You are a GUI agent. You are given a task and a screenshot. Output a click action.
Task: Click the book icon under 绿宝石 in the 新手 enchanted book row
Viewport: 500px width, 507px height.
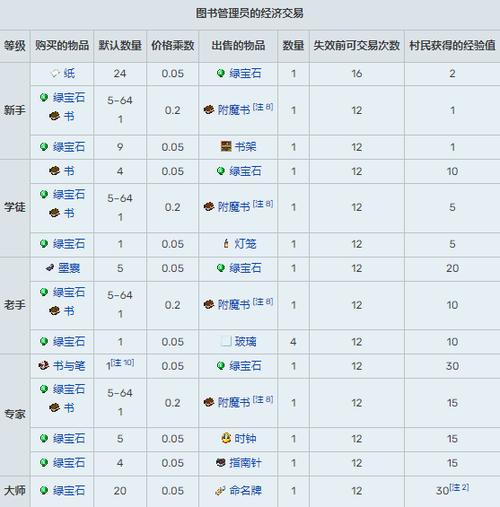pyautogui.click(x=55, y=116)
